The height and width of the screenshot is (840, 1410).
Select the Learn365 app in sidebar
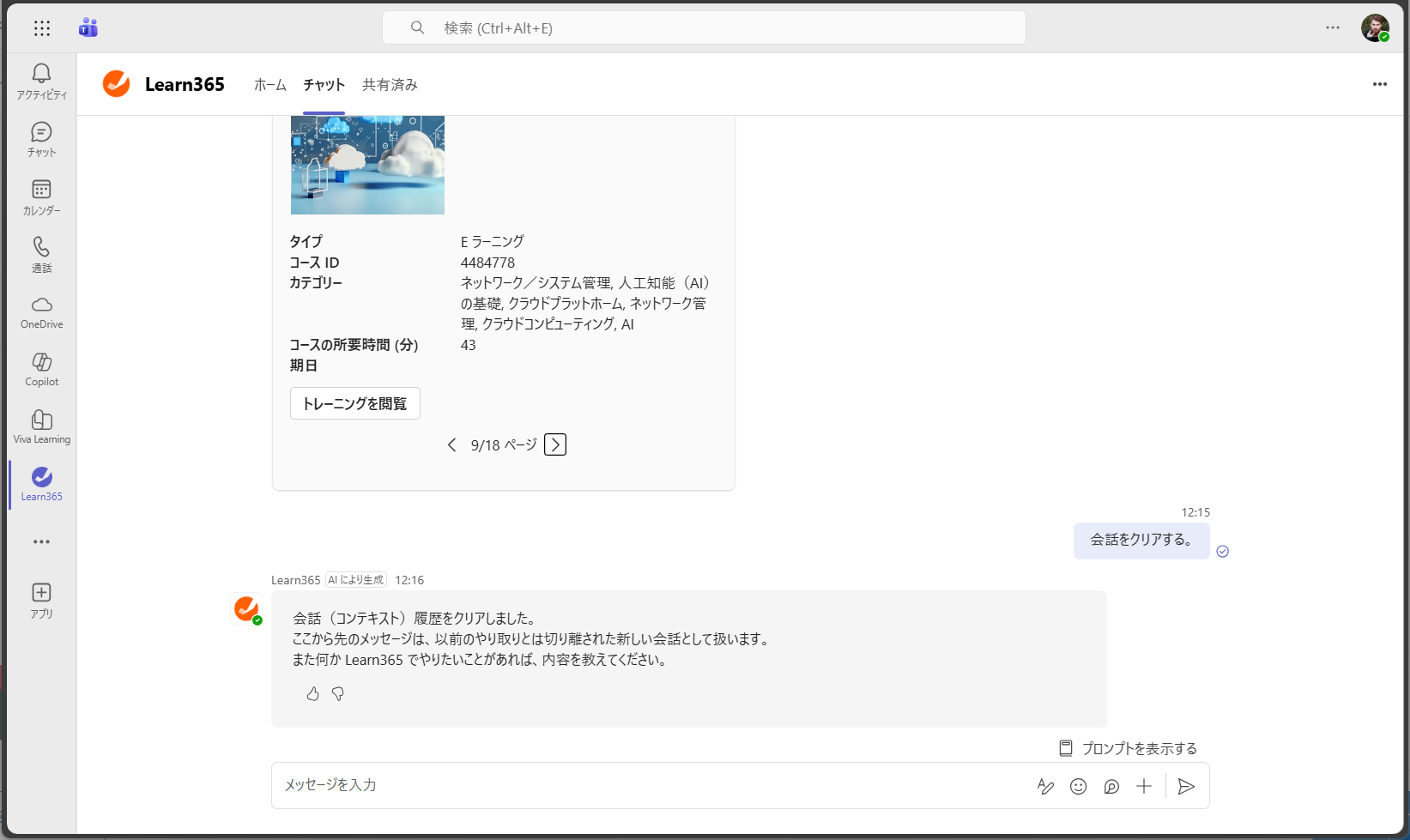click(41, 484)
